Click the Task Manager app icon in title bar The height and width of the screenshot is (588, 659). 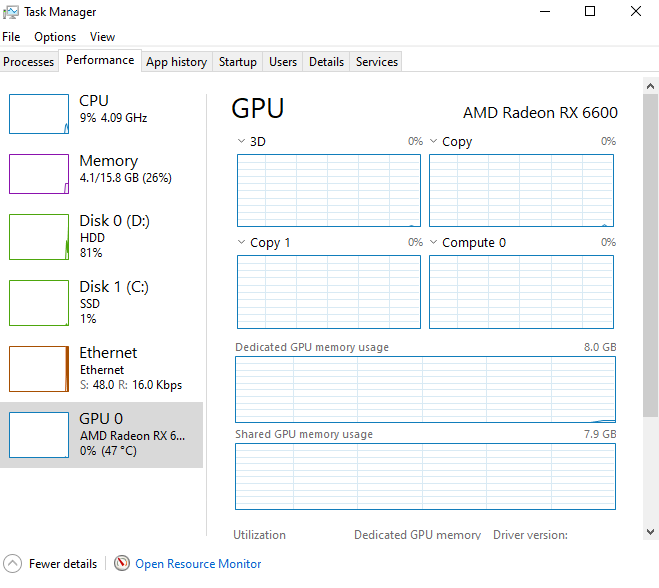pyautogui.click(x=12, y=12)
